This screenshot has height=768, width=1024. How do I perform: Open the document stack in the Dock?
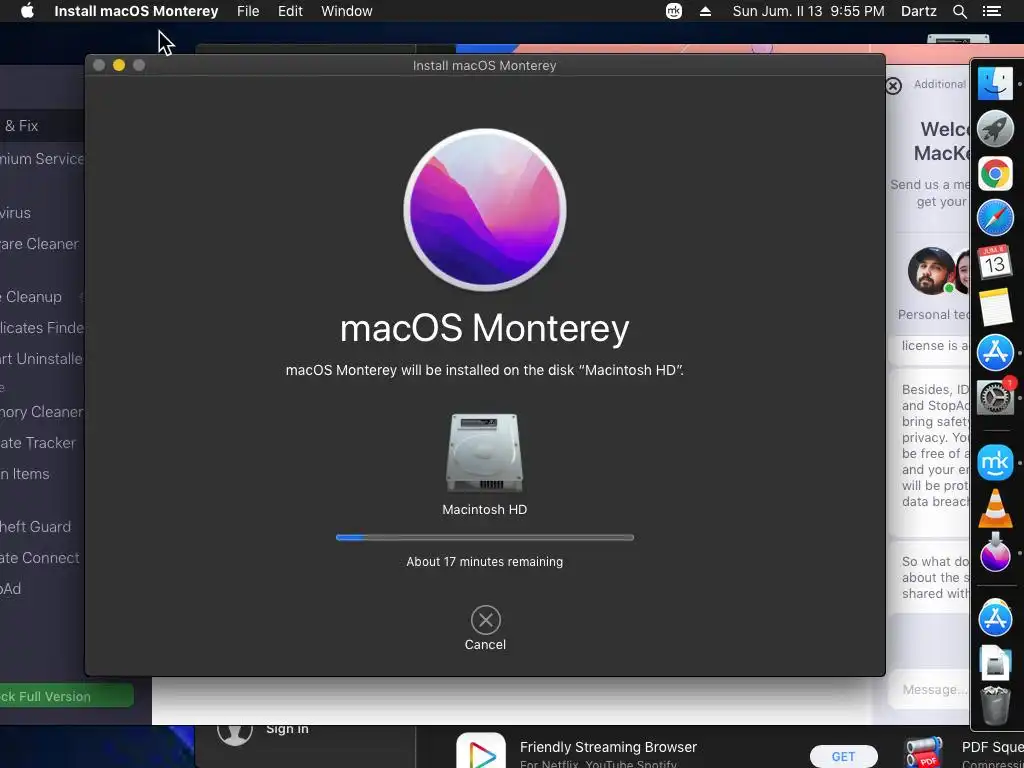coord(995,663)
